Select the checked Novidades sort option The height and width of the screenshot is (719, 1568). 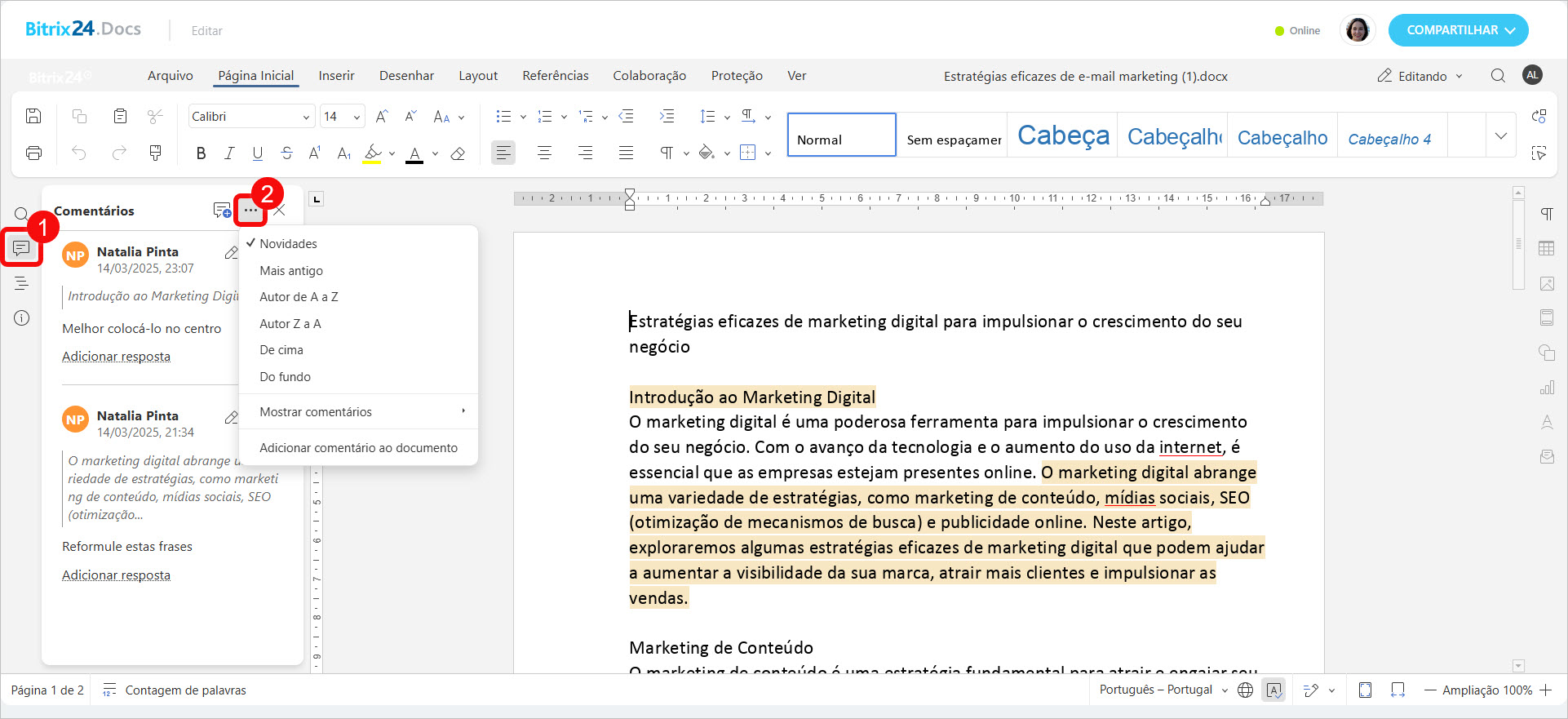tap(288, 244)
